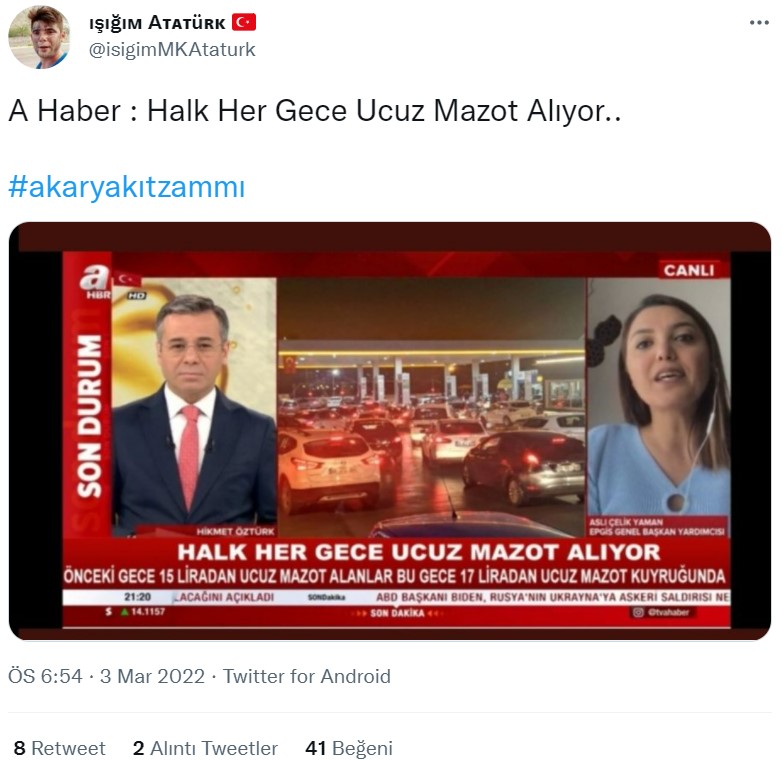Click the HALK HER GECE UCUZ MAZOT ALIYOR headline
This screenshot has width=783, height=760.
pyautogui.click(x=419, y=552)
